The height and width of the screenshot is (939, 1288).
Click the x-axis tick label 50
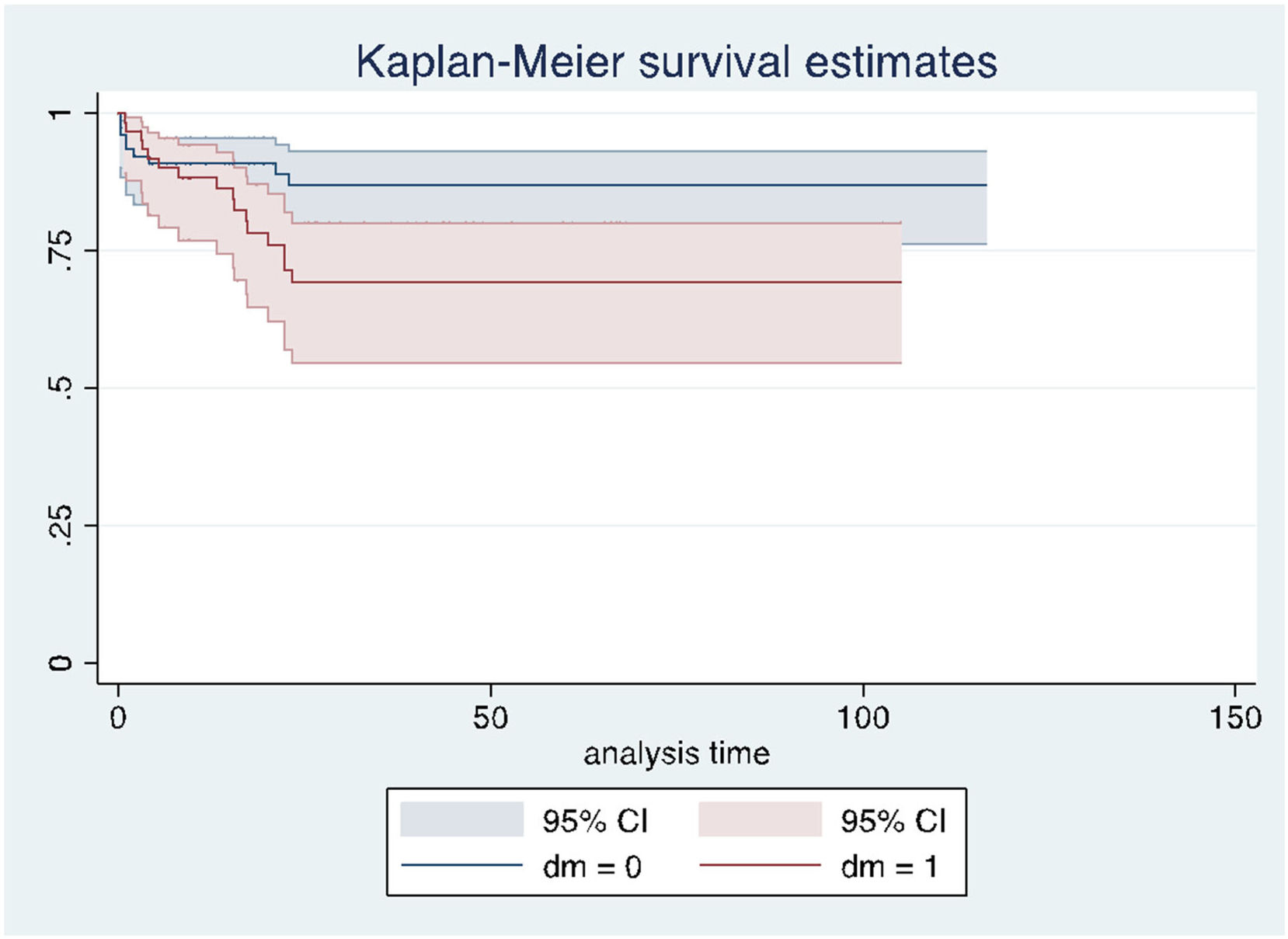point(490,718)
